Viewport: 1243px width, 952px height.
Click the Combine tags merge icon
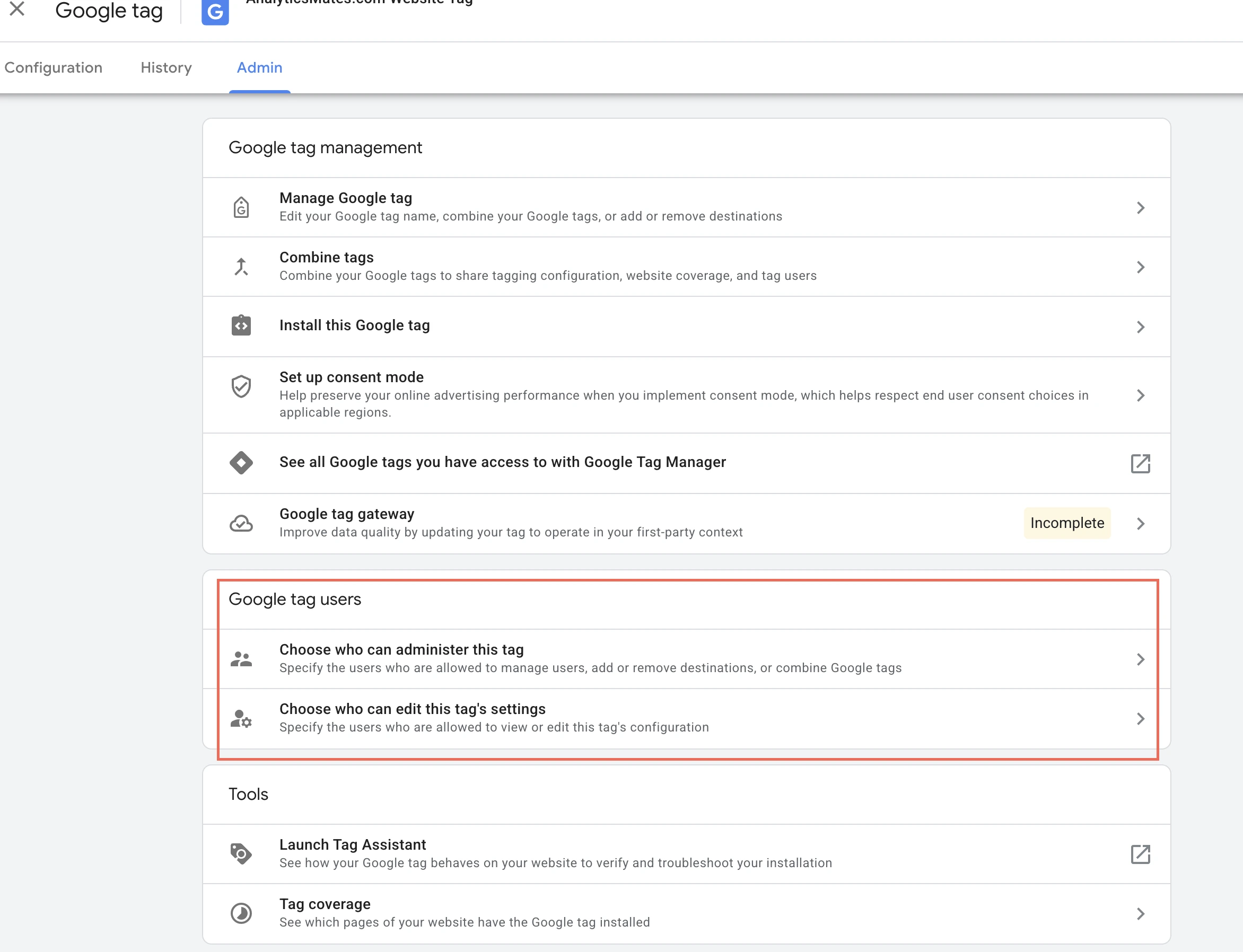coord(241,266)
